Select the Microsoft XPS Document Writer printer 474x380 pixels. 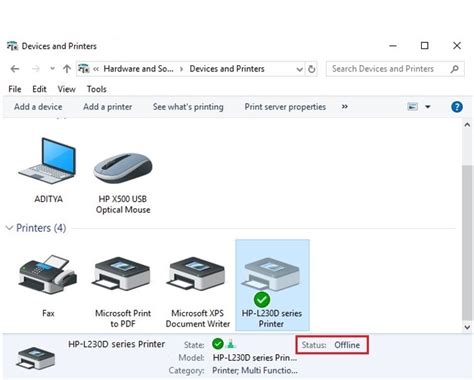197,274
